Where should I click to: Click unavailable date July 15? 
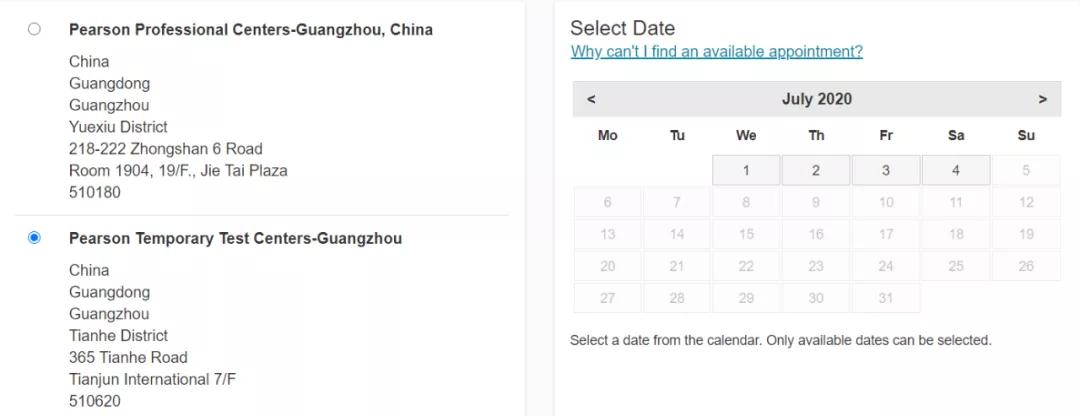click(746, 234)
